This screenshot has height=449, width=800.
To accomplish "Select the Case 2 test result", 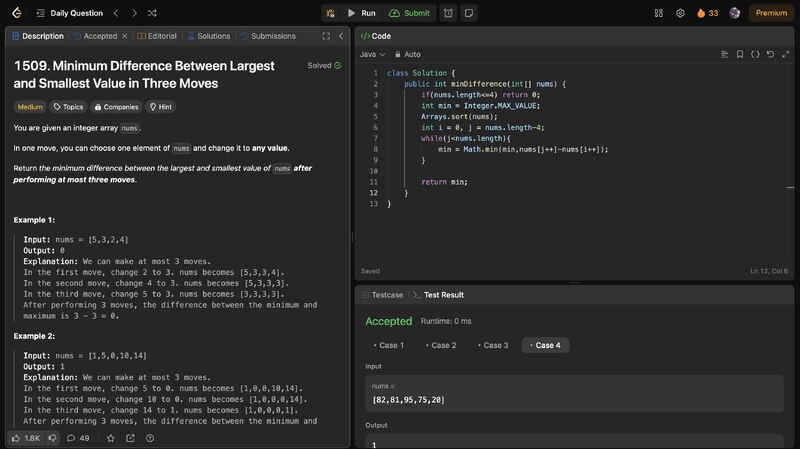I will pyautogui.click(x=442, y=345).
